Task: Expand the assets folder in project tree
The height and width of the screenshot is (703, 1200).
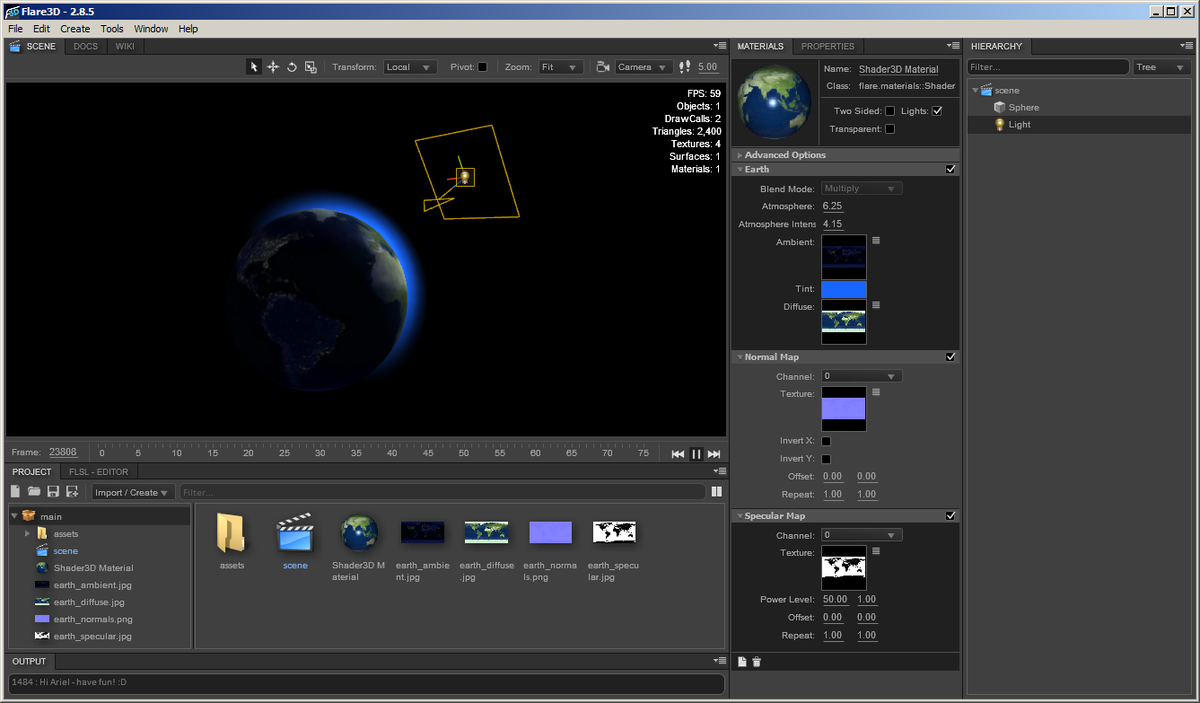Action: [28, 534]
